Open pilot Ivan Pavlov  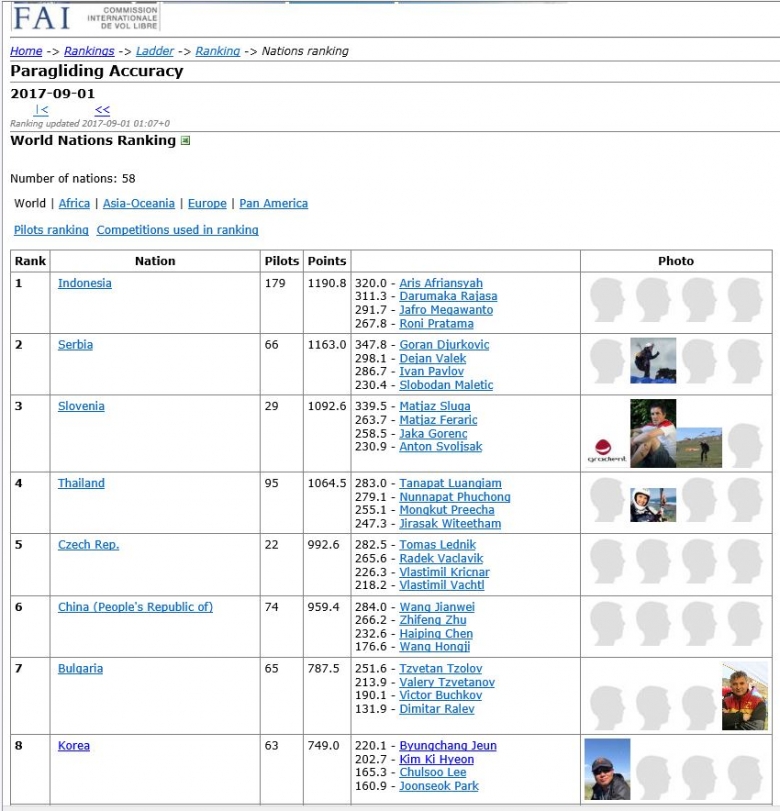(431, 371)
